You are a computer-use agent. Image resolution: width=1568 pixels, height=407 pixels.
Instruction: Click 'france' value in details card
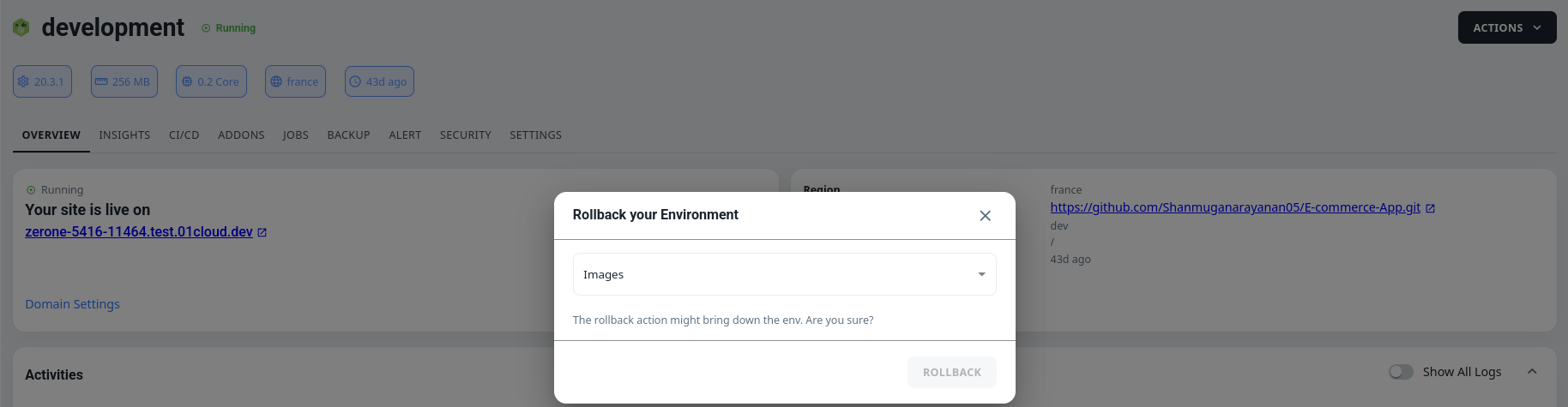point(1065,190)
